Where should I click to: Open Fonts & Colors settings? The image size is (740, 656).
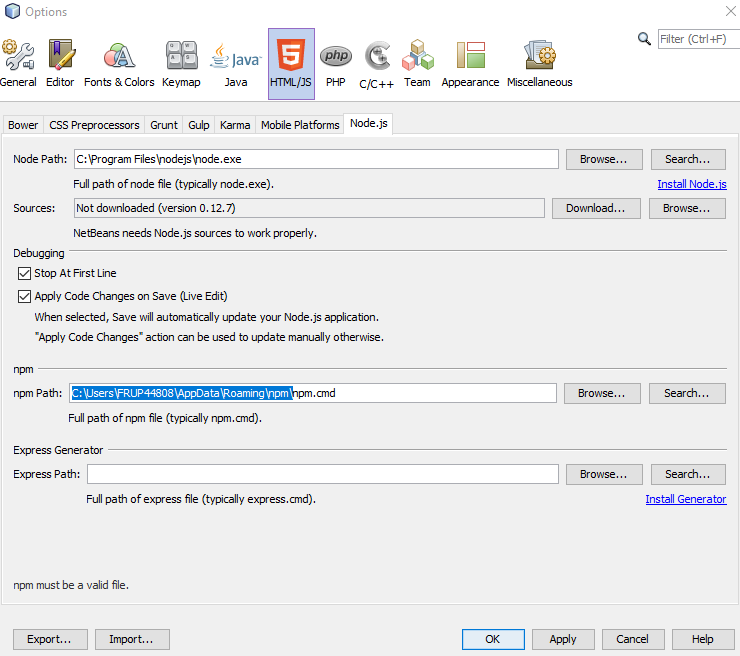pyautogui.click(x=119, y=64)
